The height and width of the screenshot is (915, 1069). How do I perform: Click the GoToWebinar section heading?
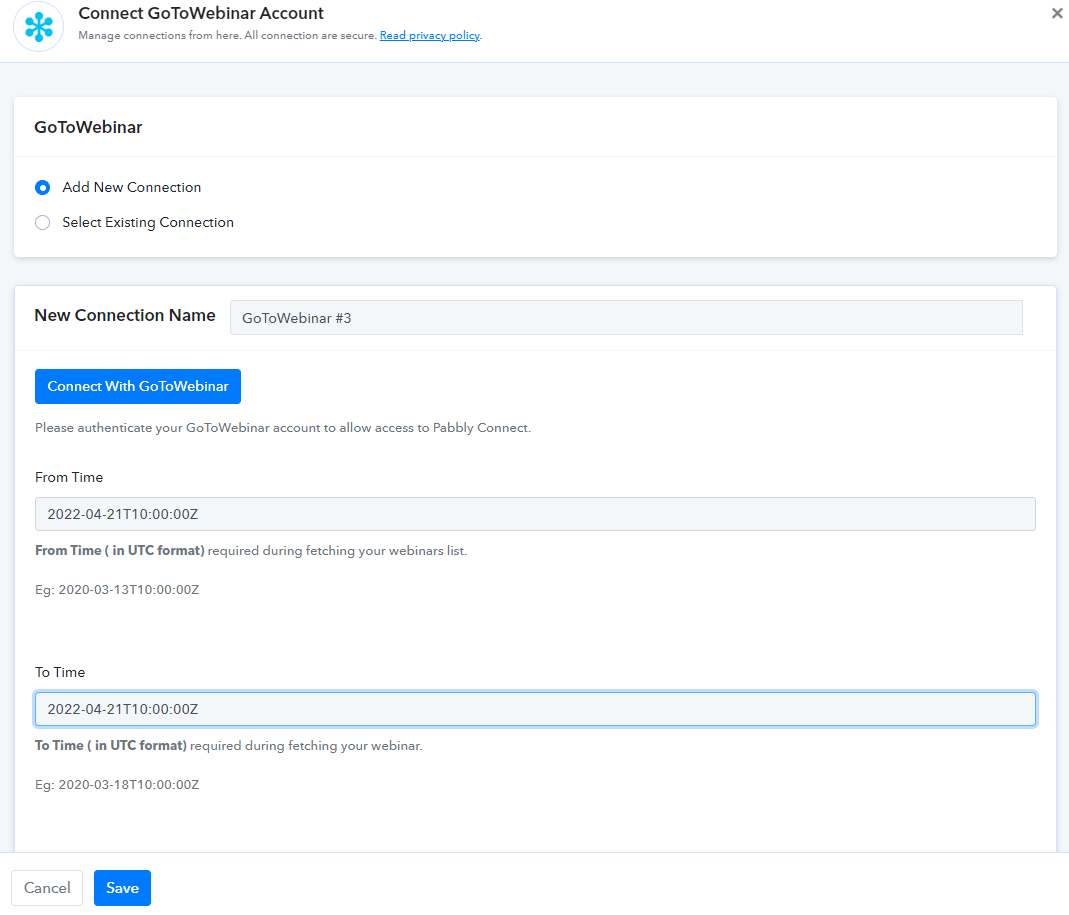(88, 128)
